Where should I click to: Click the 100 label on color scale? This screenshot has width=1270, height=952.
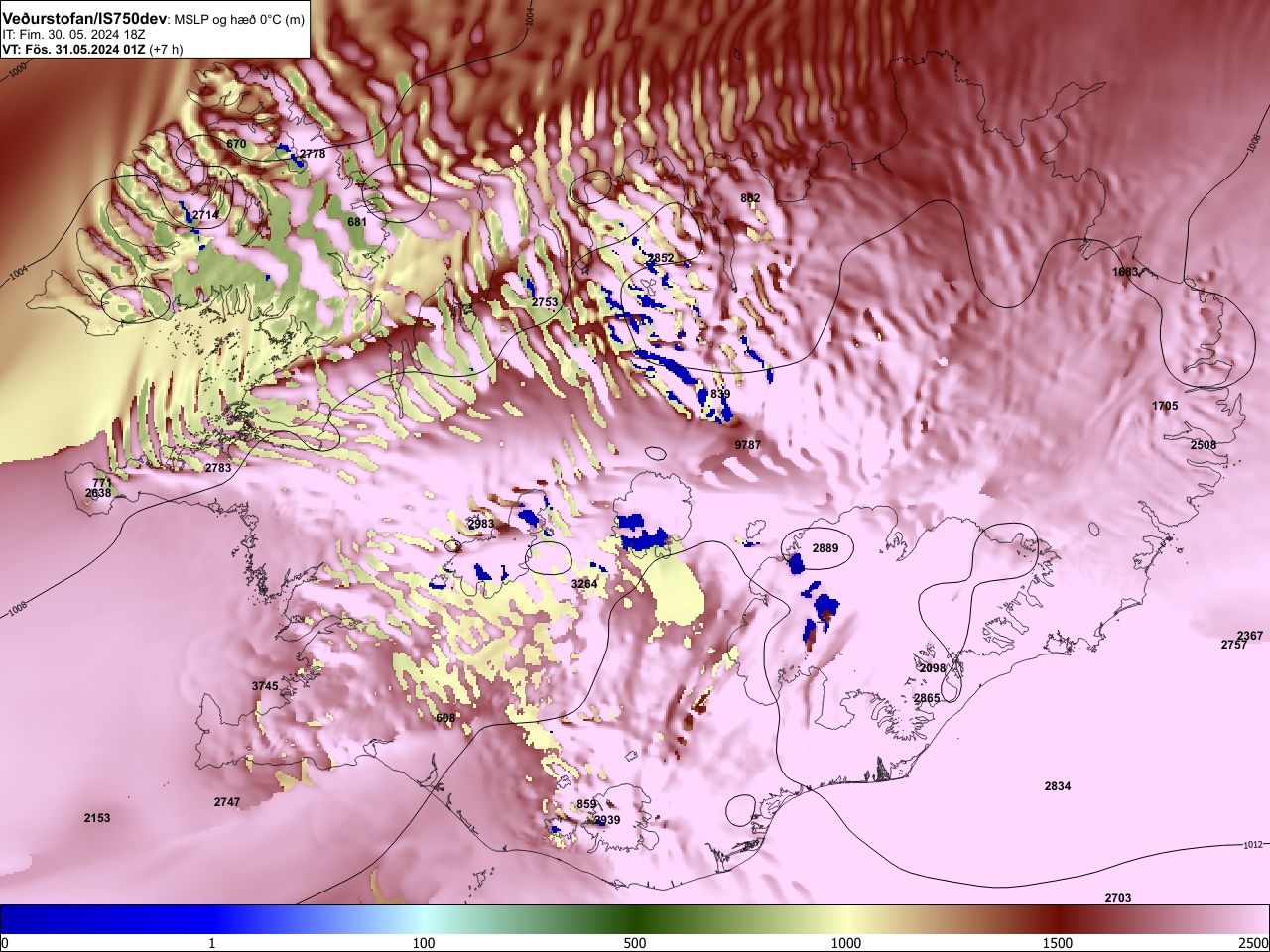424,943
